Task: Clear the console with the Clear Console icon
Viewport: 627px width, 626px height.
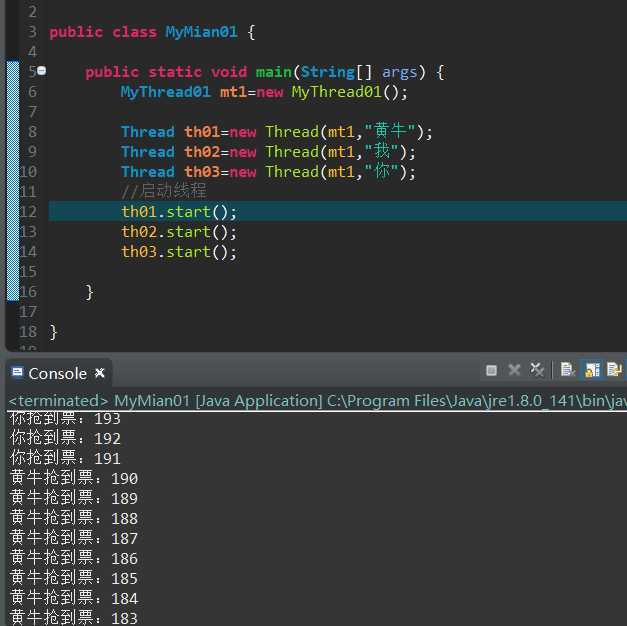Action: 568,370
